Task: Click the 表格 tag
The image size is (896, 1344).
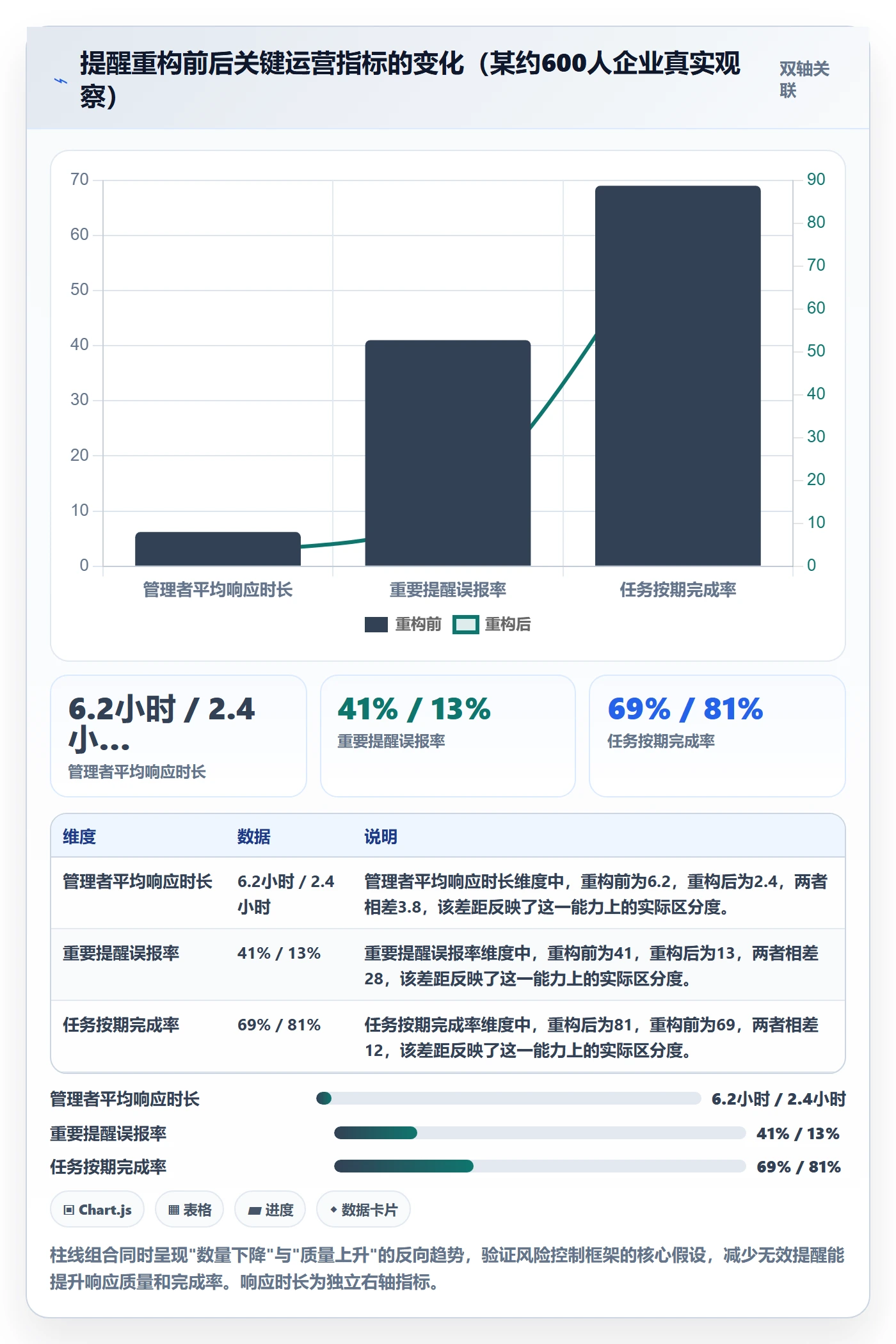Action: pos(189,1210)
